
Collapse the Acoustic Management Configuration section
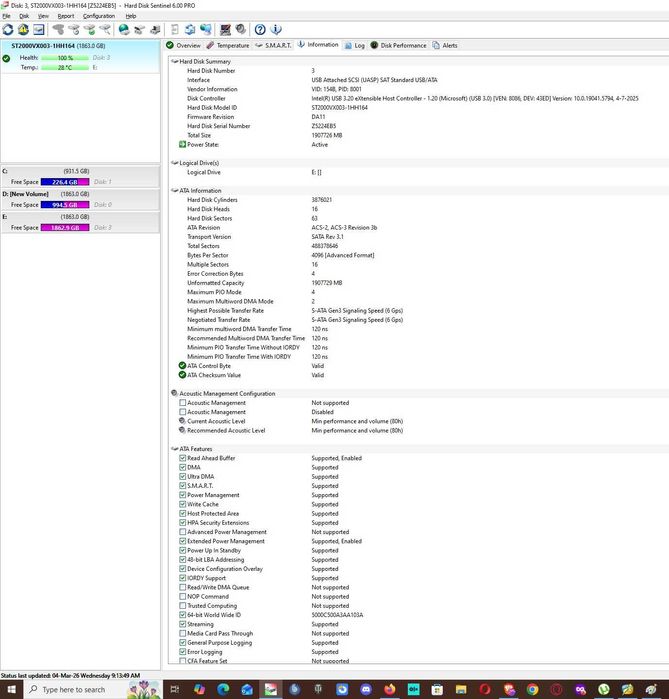(x=174, y=393)
